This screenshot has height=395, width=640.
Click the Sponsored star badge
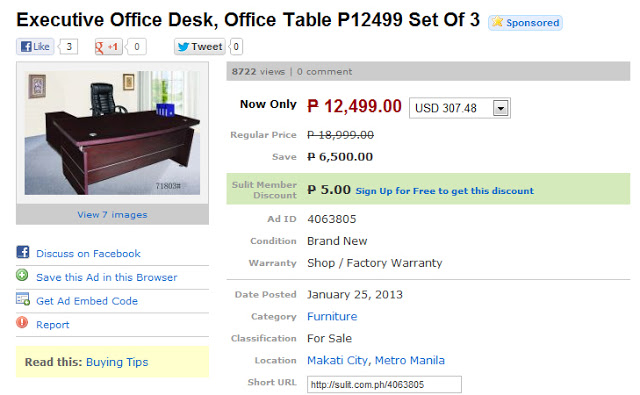(525, 22)
